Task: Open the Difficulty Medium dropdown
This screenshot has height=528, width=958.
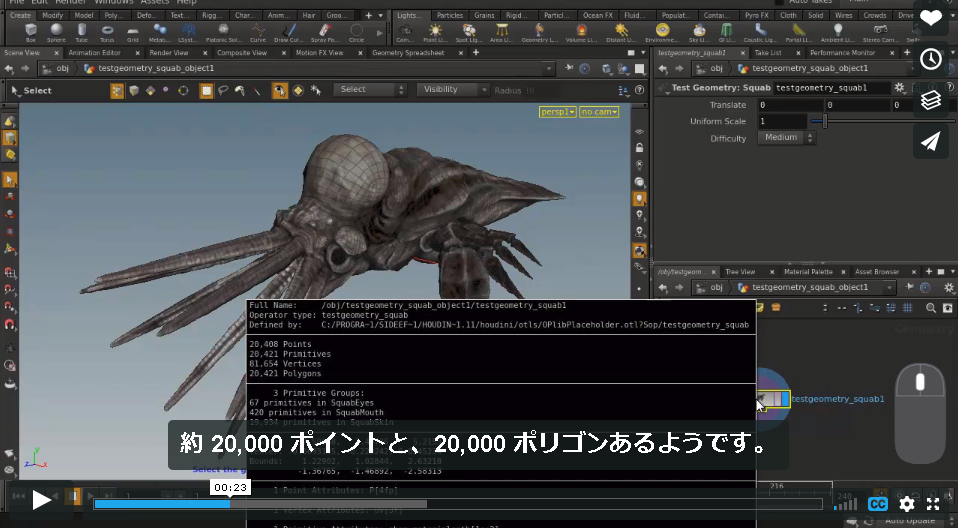Action: tap(786, 138)
